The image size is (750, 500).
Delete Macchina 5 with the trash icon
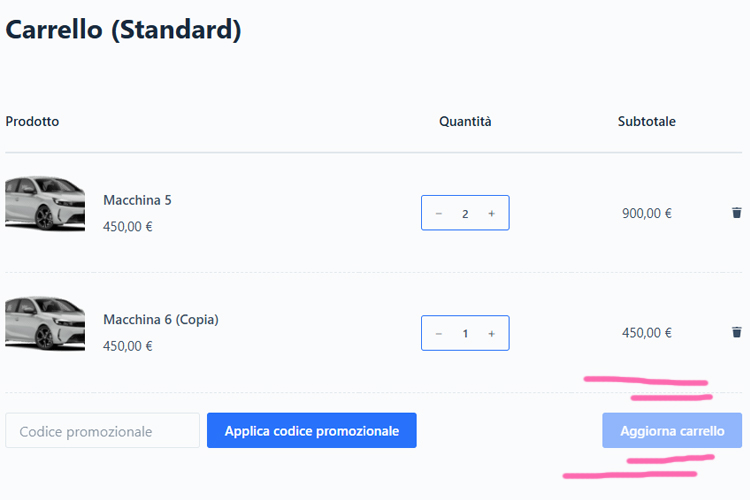pos(737,213)
